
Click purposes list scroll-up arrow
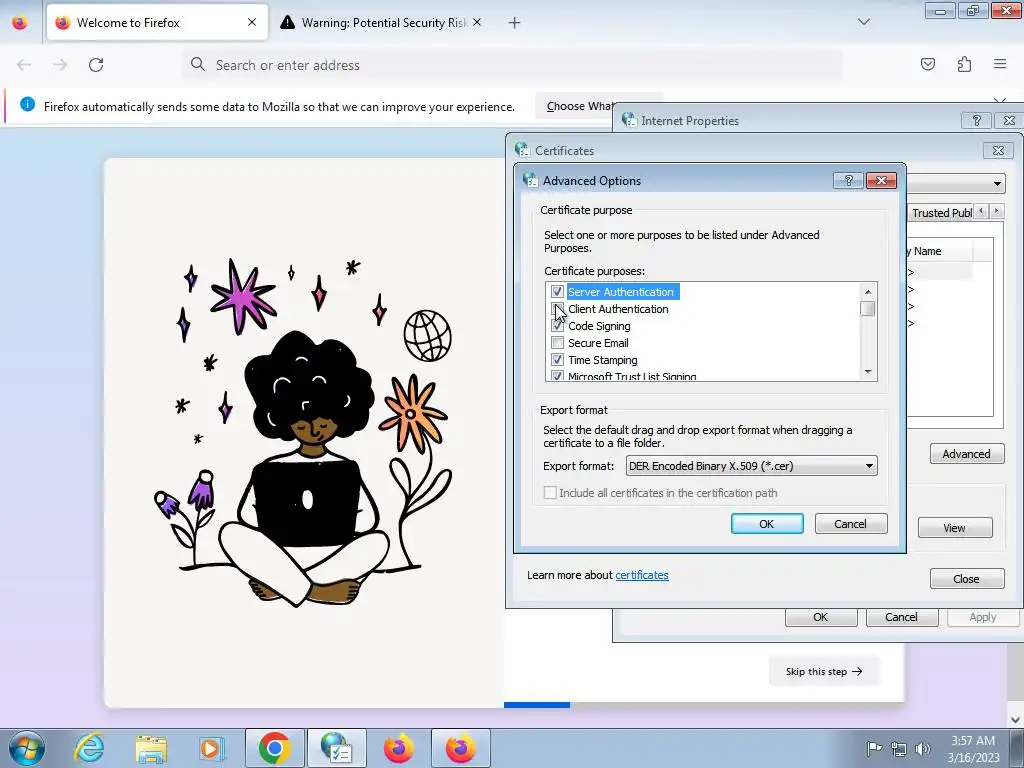(x=868, y=291)
